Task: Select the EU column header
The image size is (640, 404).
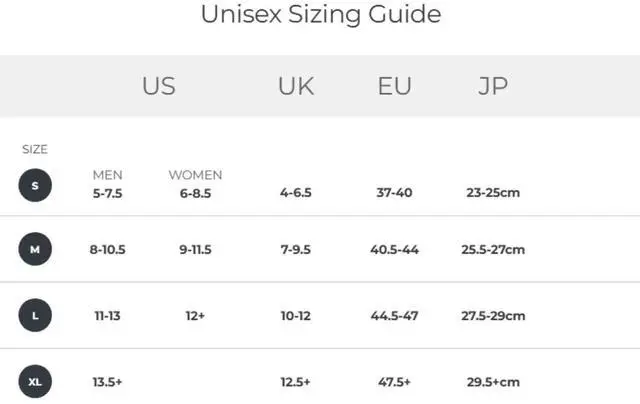Action: (x=394, y=86)
